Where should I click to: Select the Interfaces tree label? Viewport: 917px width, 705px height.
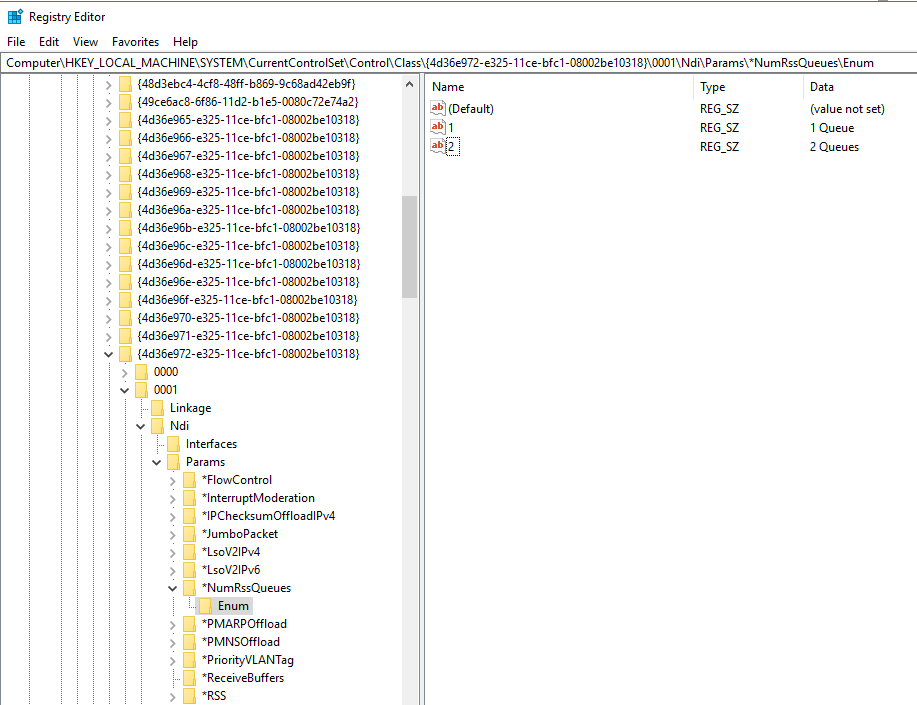(x=211, y=444)
